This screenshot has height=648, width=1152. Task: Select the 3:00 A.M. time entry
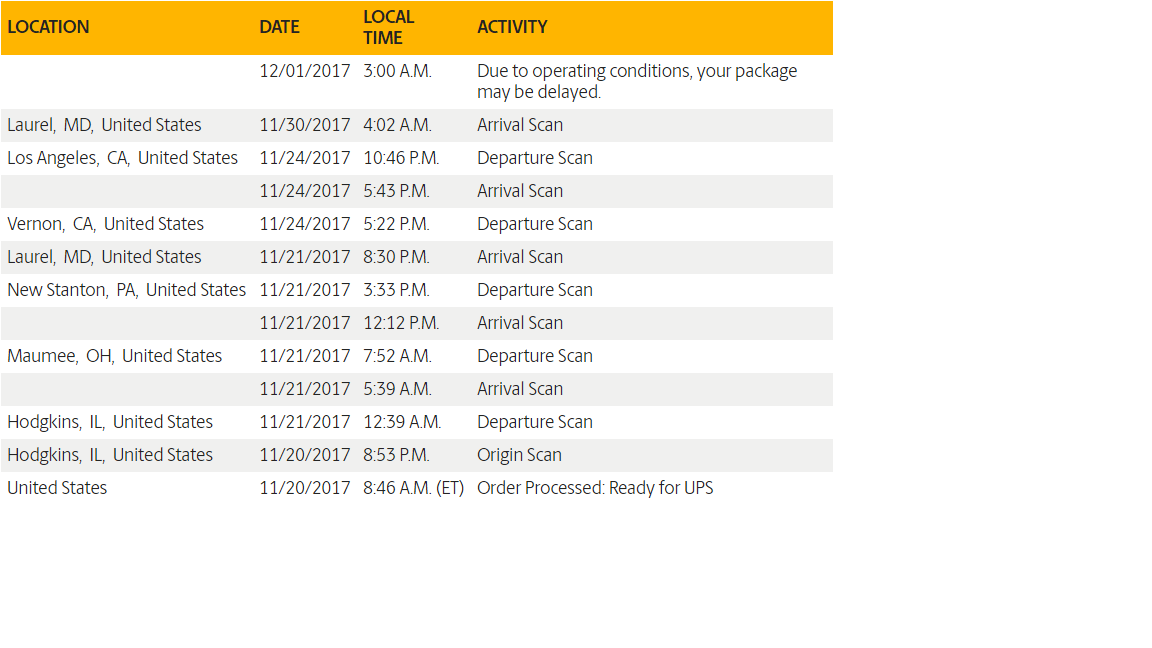point(397,71)
